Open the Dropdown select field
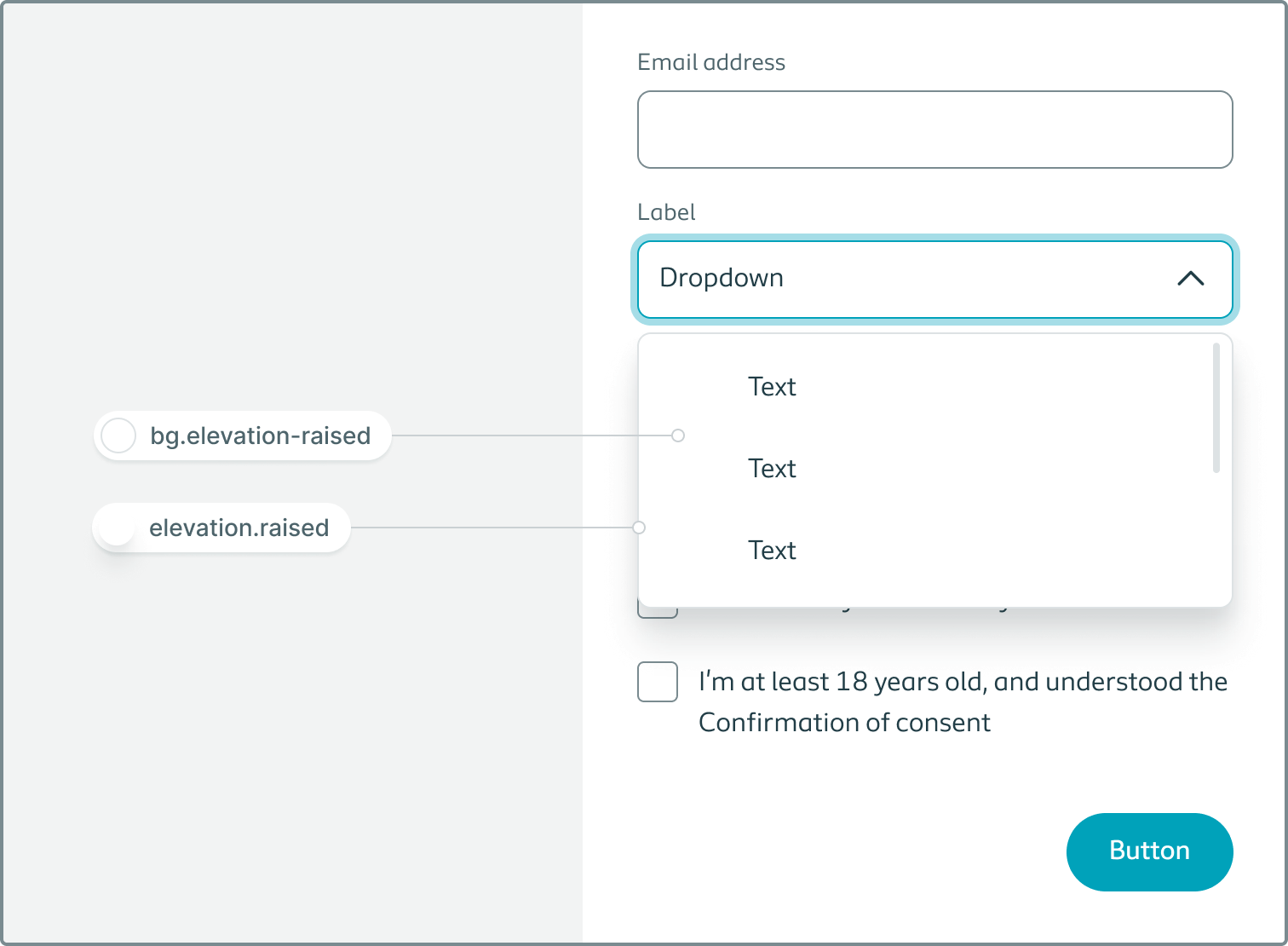 tap(934, 280)
